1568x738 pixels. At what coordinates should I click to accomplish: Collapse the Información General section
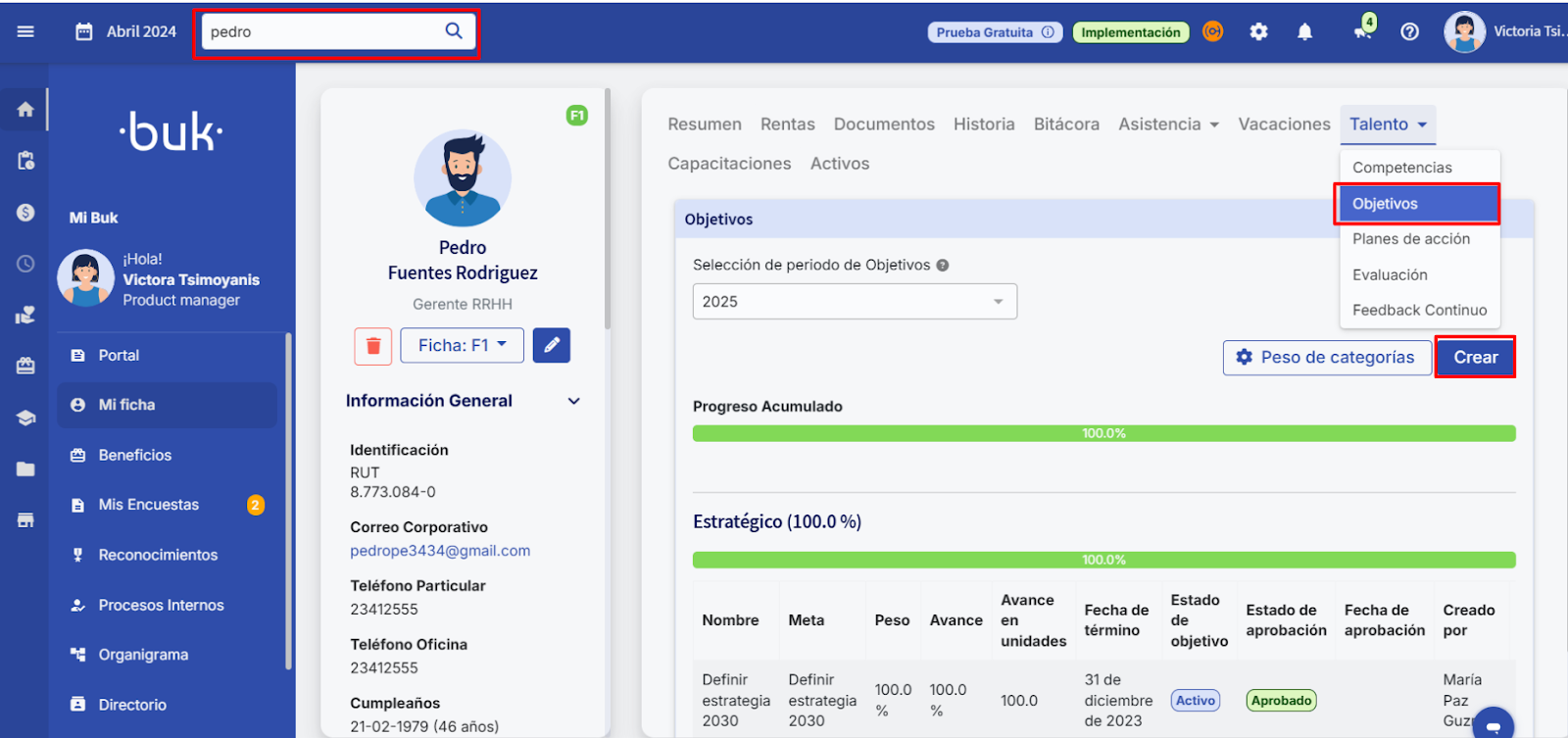[573, 401]
